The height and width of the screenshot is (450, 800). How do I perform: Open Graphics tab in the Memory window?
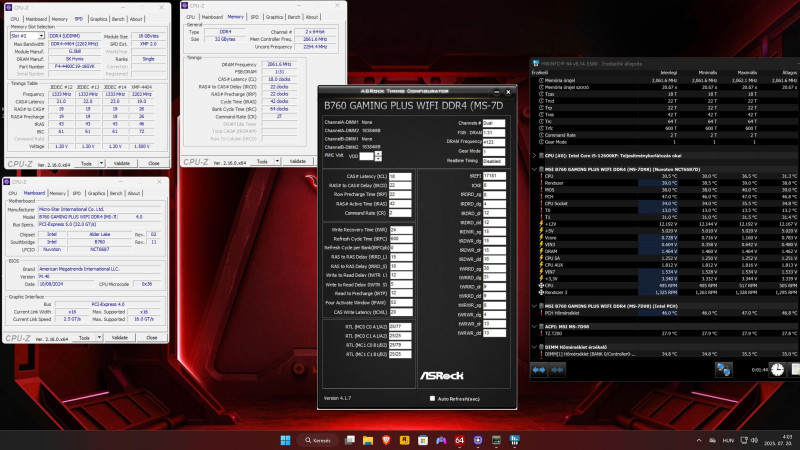pos(274,17)
